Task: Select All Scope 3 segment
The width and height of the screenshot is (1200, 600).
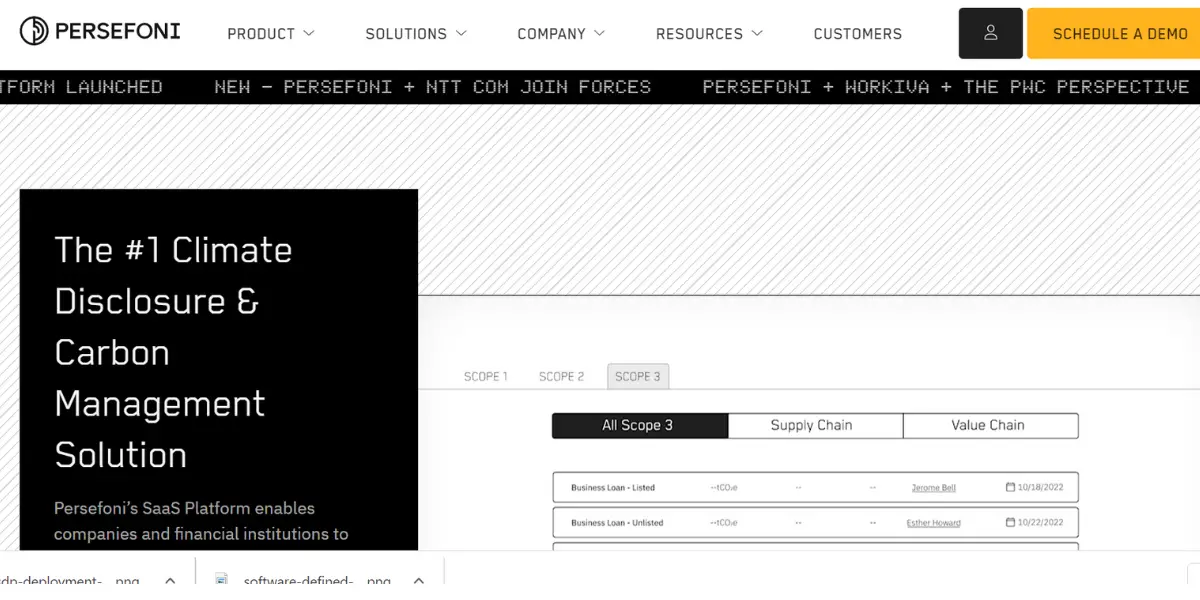Action: click(x=640, y=425)
